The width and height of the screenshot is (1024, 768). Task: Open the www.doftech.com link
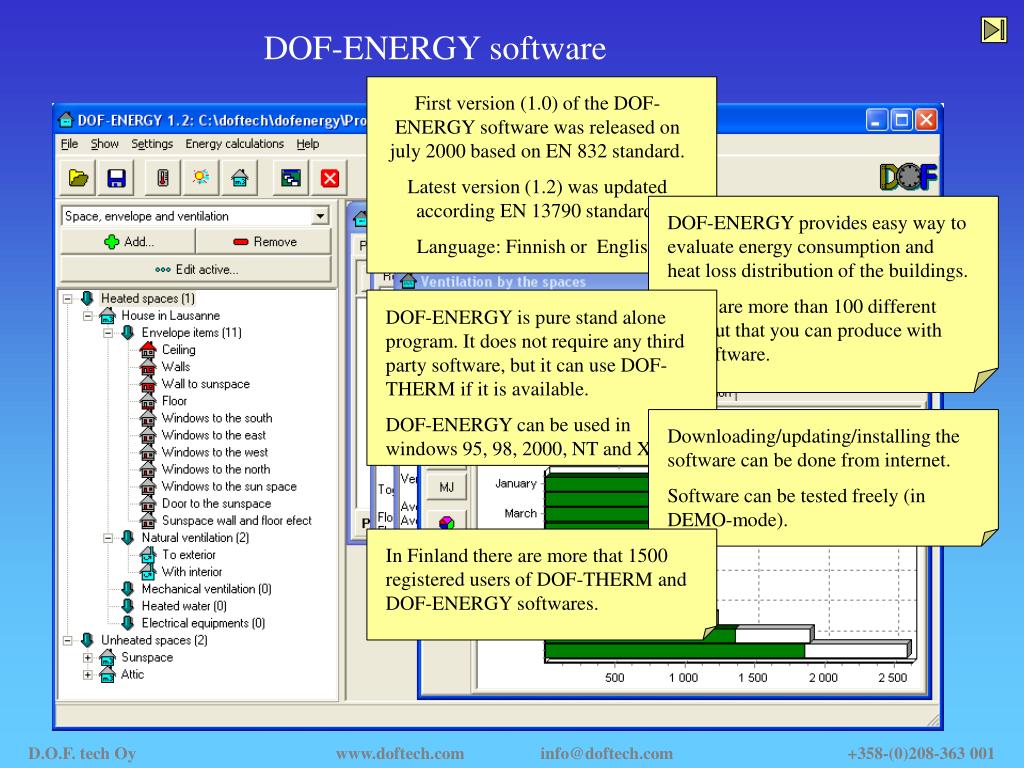pyautogui.click(x=400, y=753)
